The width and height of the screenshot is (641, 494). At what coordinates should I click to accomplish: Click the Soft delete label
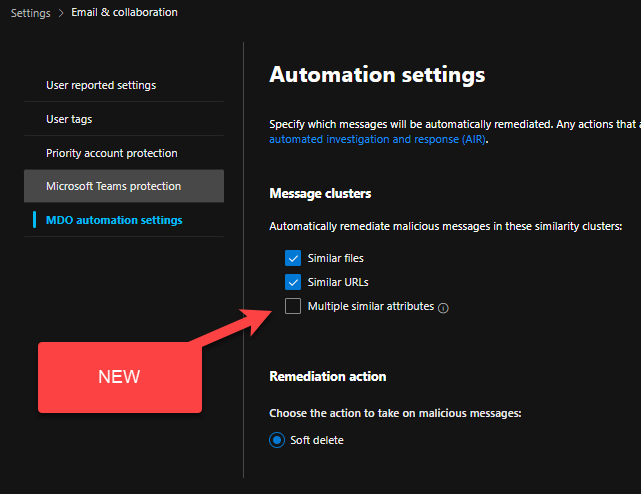[317, 440]
